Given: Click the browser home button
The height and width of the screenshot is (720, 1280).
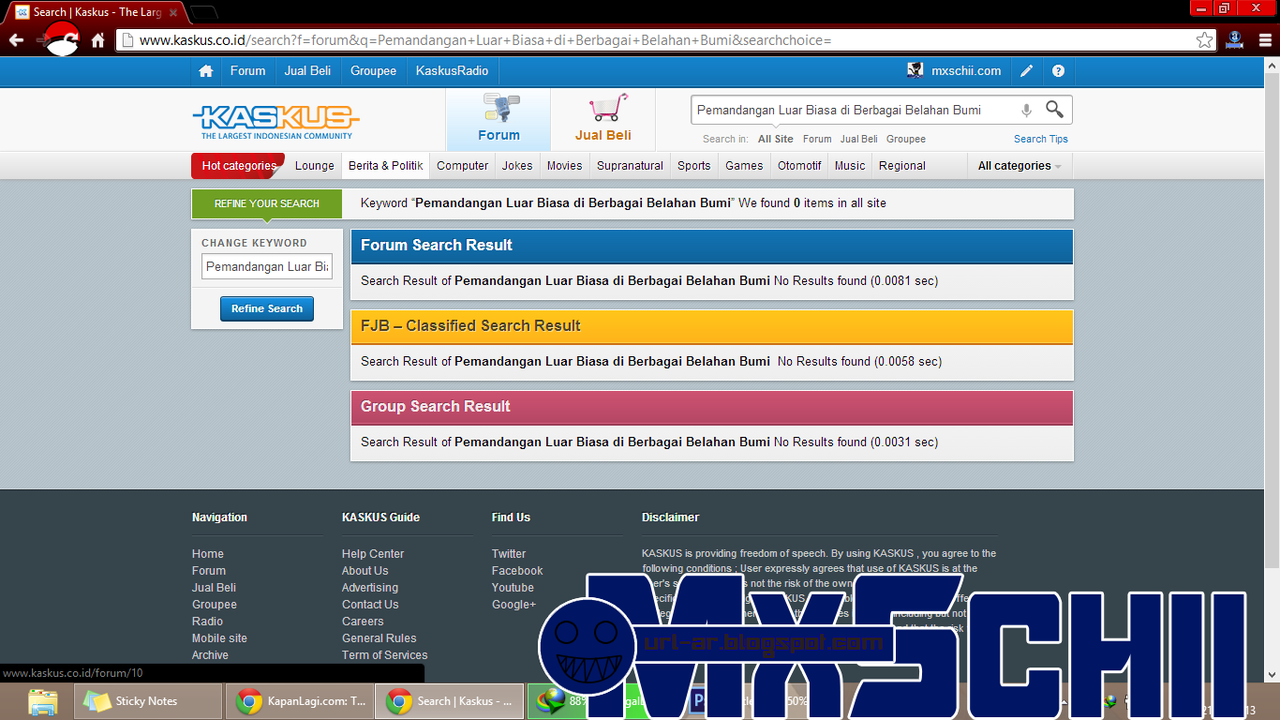Looking at the screenshot, I should coord(98,40).
